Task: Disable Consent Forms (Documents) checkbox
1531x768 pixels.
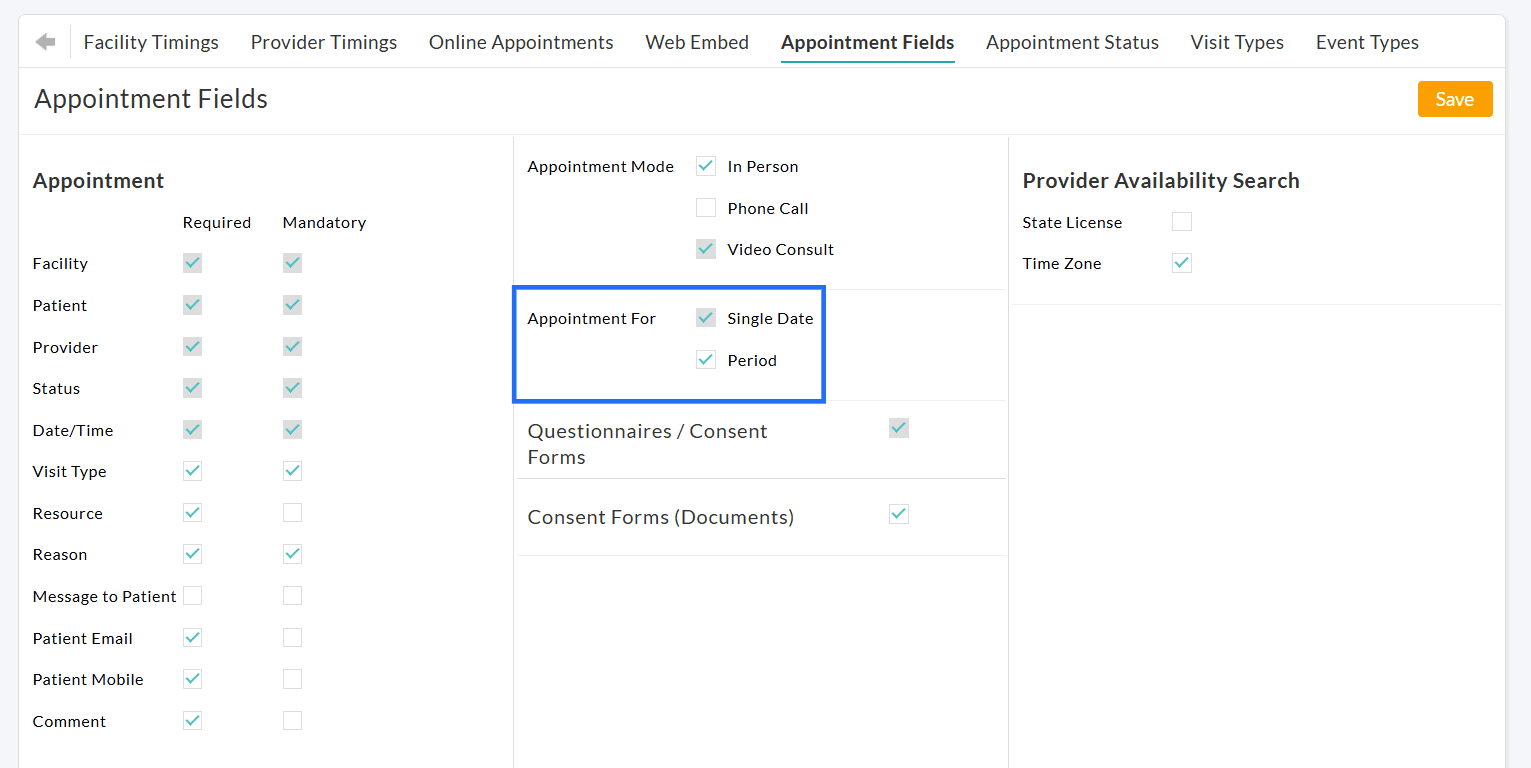Action: [898, 514]
